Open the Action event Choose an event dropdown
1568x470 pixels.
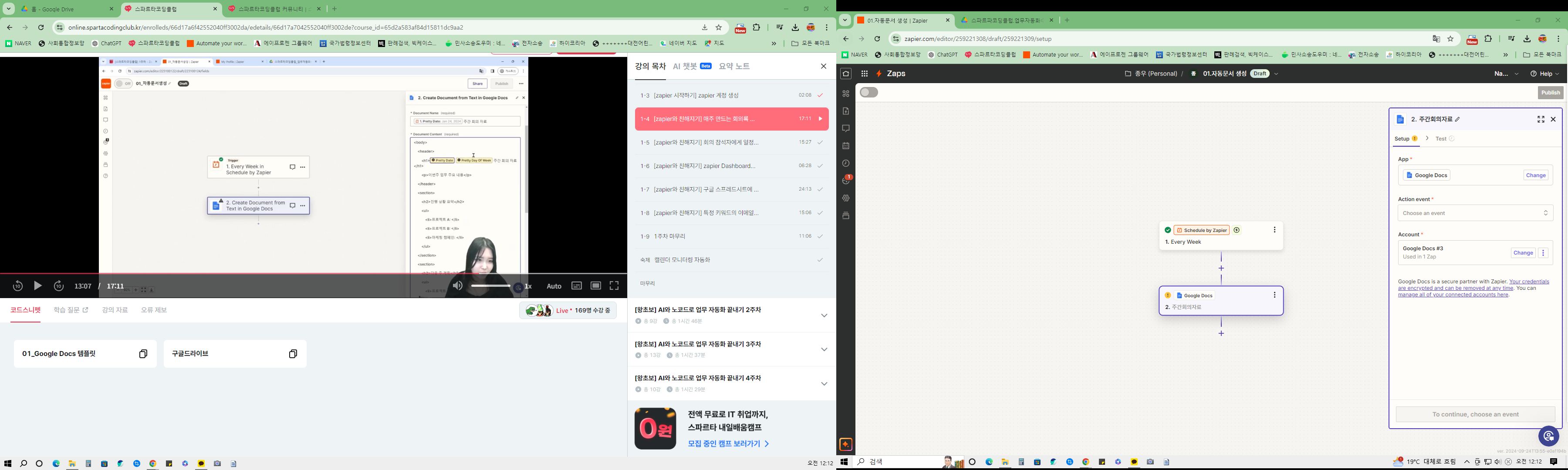[x=1476, y=213]
